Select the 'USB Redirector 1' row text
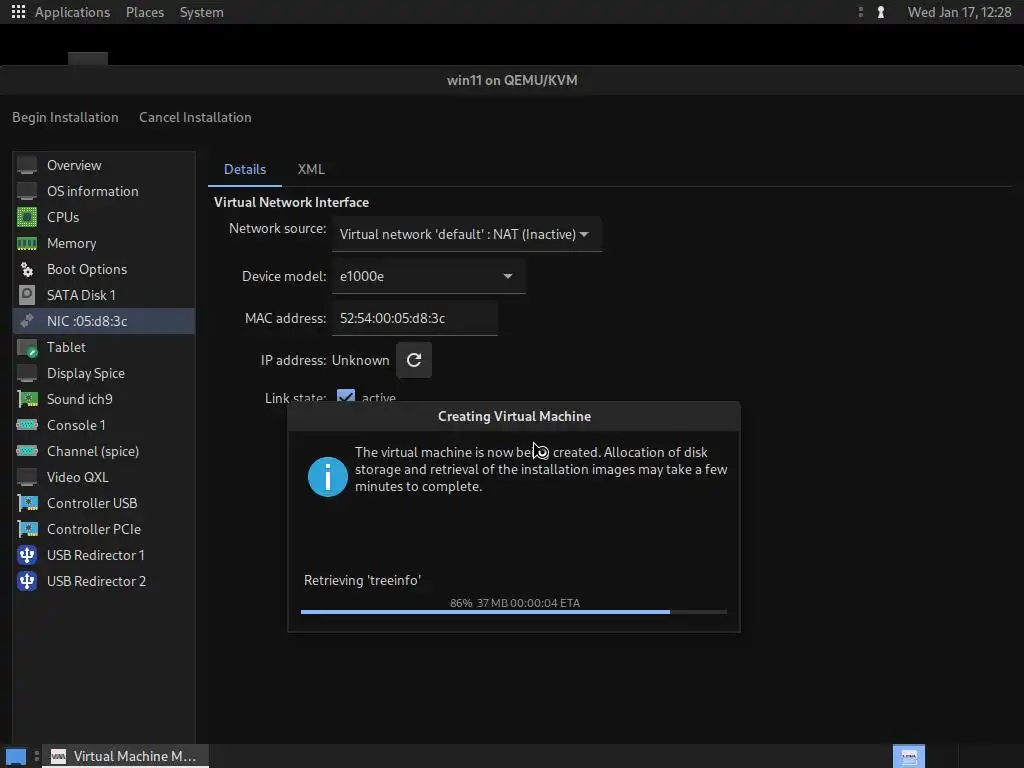The height and width of the screenshot is (768, 1024). pyautogui.click(x=95, y=555)
